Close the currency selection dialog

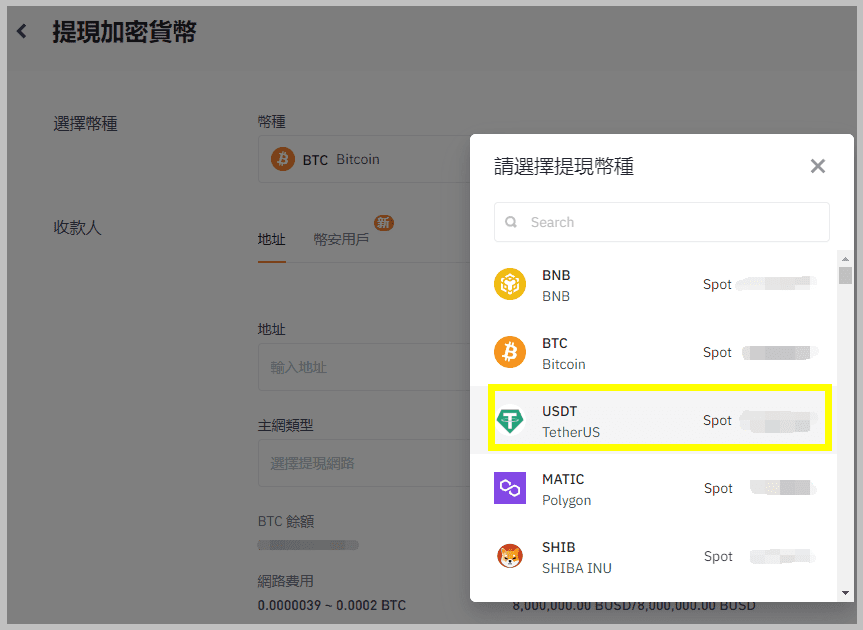[x=818, y=166]
